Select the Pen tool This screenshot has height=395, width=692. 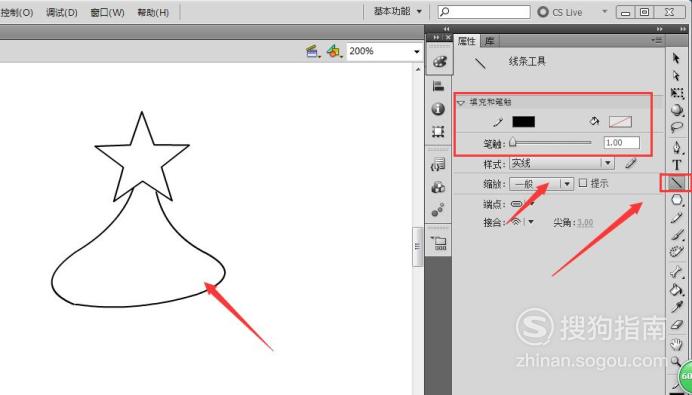pyautogui.click(x=677, y=147)
